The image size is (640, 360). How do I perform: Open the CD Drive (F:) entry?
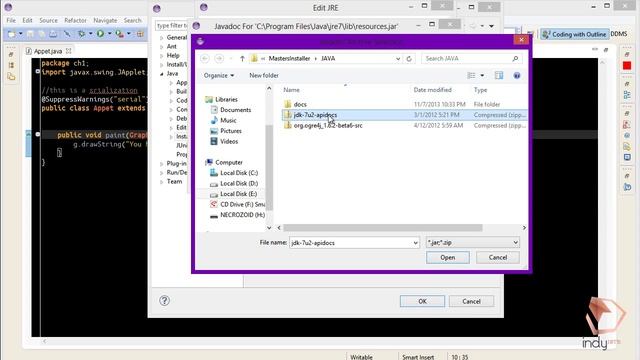[238, 204]
